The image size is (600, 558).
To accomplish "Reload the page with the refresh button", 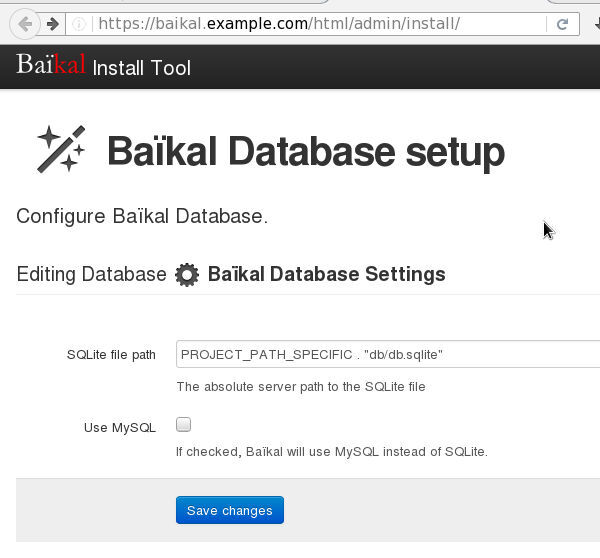I will tap(562, 24).
